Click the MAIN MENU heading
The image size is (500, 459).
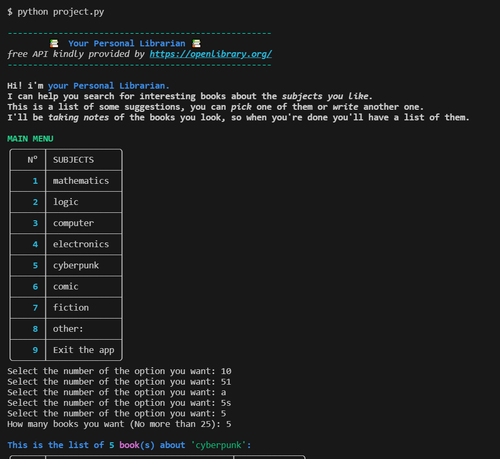pos(30,139)
